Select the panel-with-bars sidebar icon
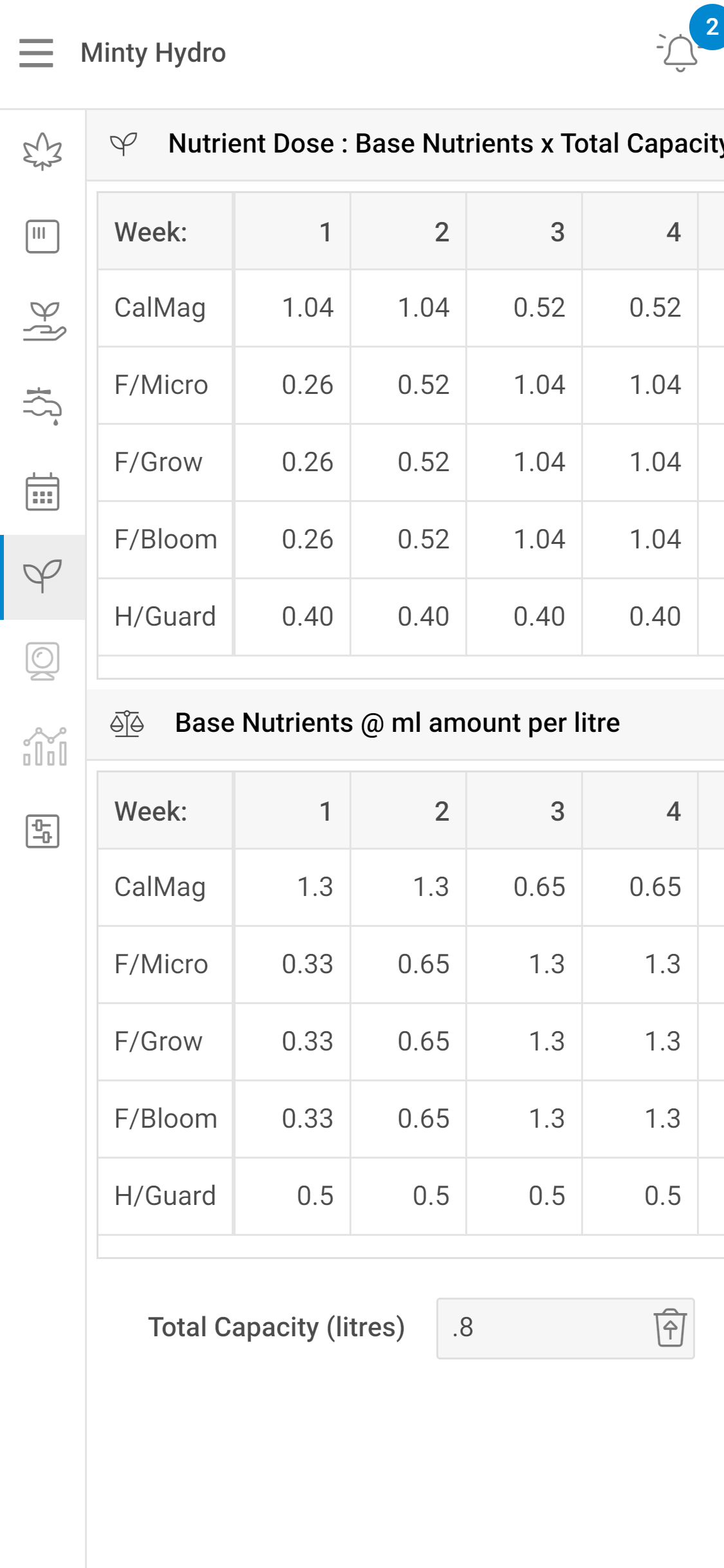Screen dimensions: 724x1568 coord(42,236)
